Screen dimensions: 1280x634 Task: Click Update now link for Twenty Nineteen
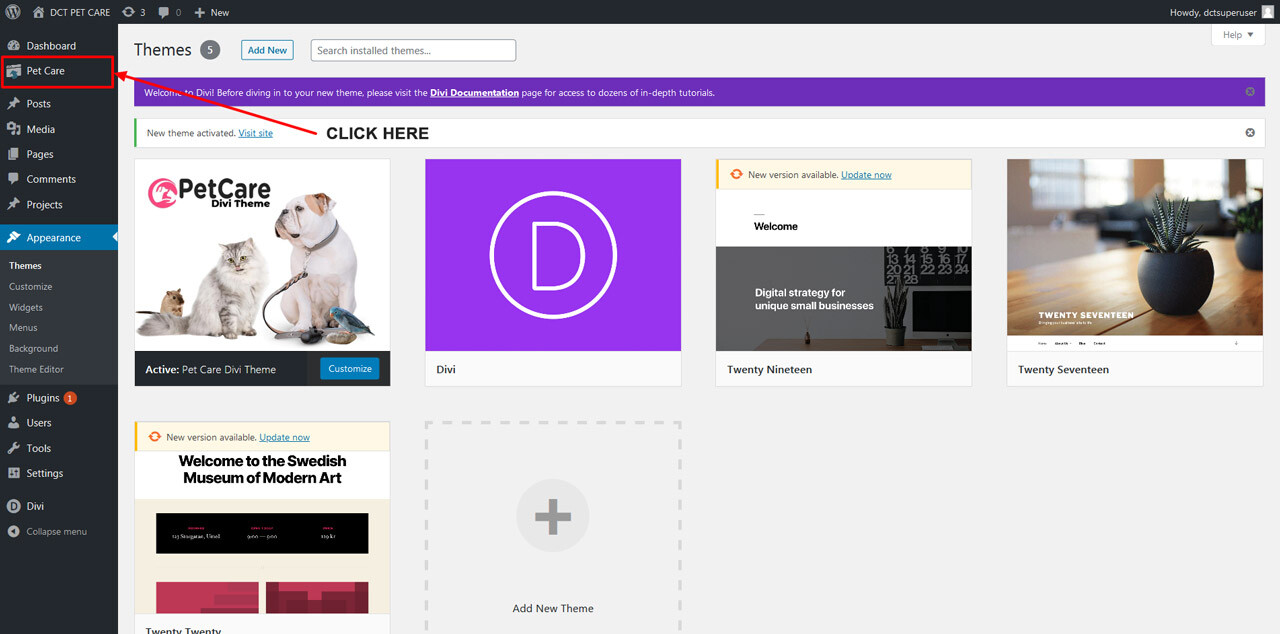(x=866, y=175)
